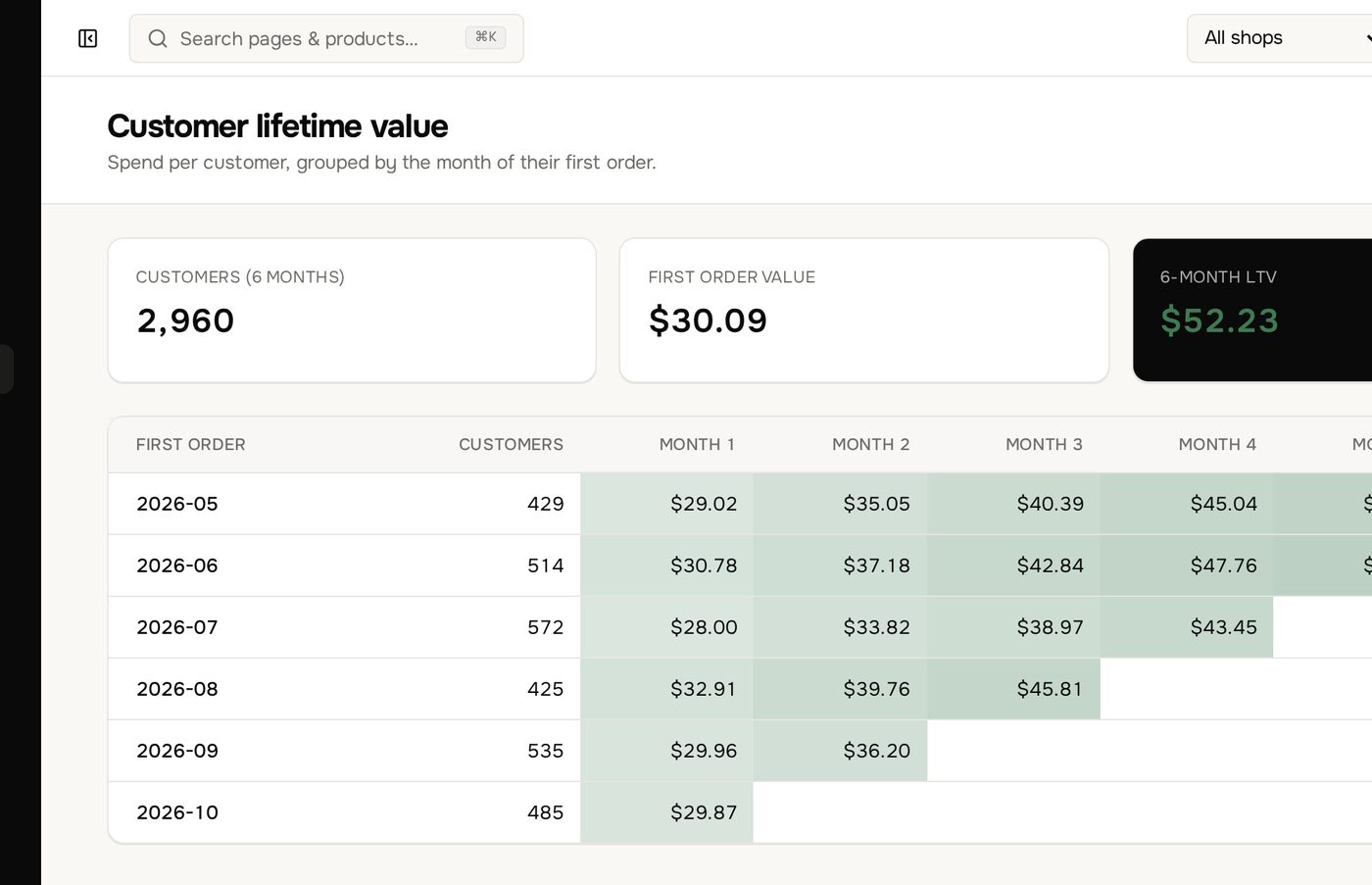The image size is (1372, 885).
Task: Click the MONTH 2 column header
Action: 870,444
